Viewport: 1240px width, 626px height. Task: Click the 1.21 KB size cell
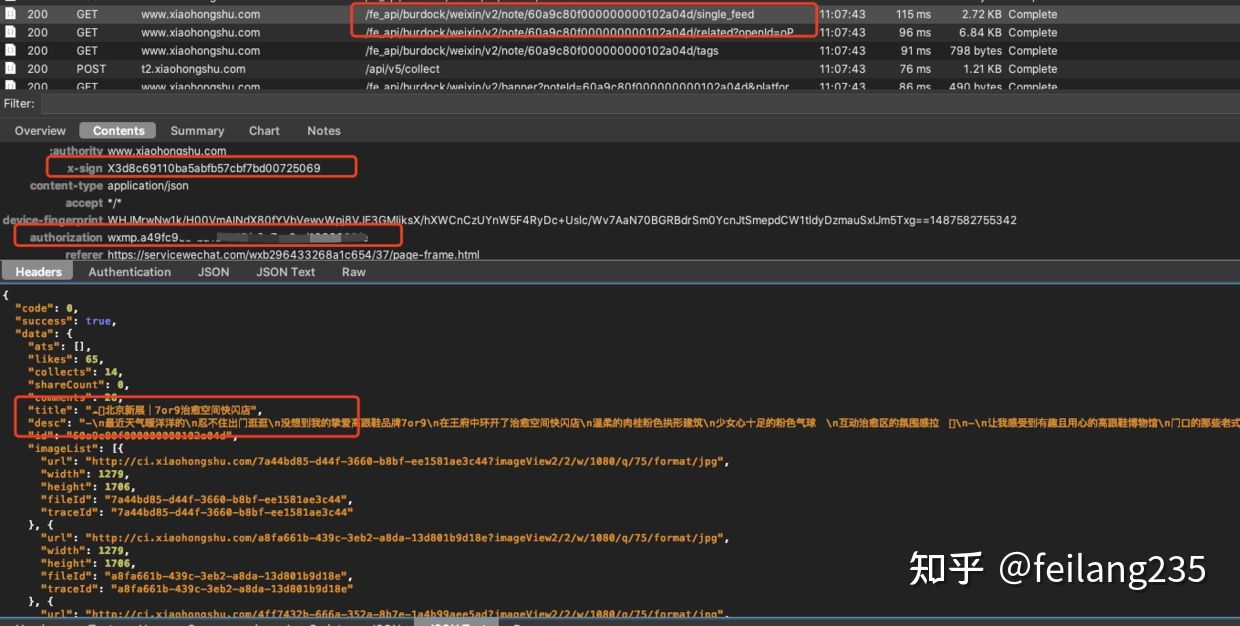[982, 69]
